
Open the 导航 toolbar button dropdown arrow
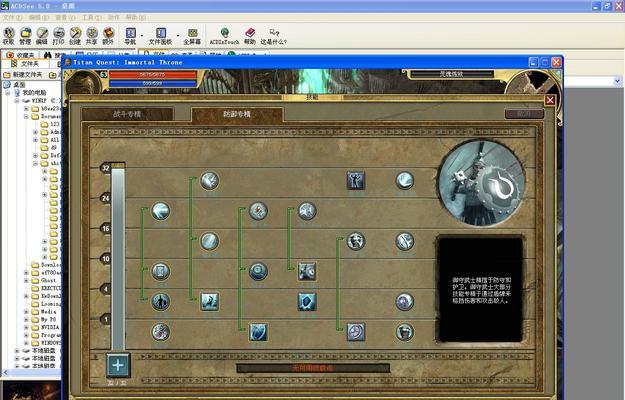[x=142, y=35]
